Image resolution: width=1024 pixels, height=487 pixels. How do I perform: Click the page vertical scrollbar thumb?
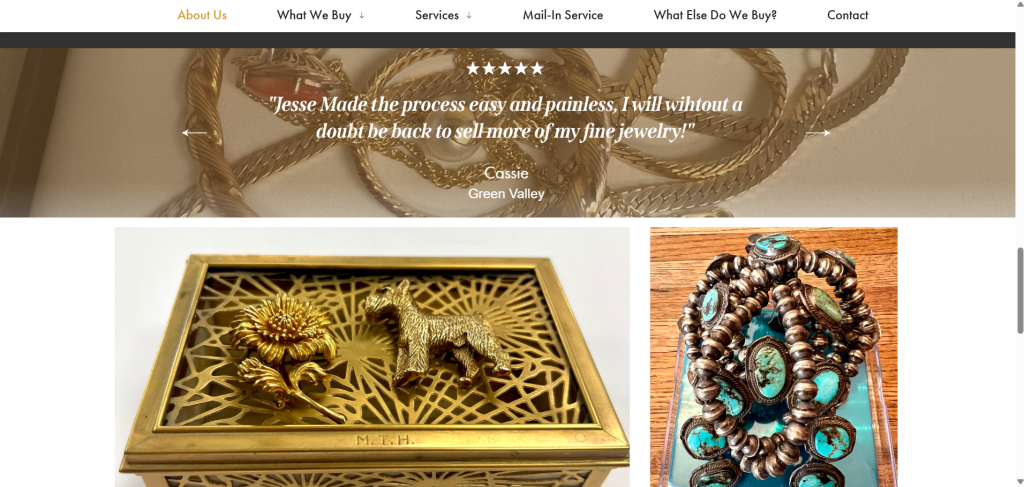pos(1019,291)
